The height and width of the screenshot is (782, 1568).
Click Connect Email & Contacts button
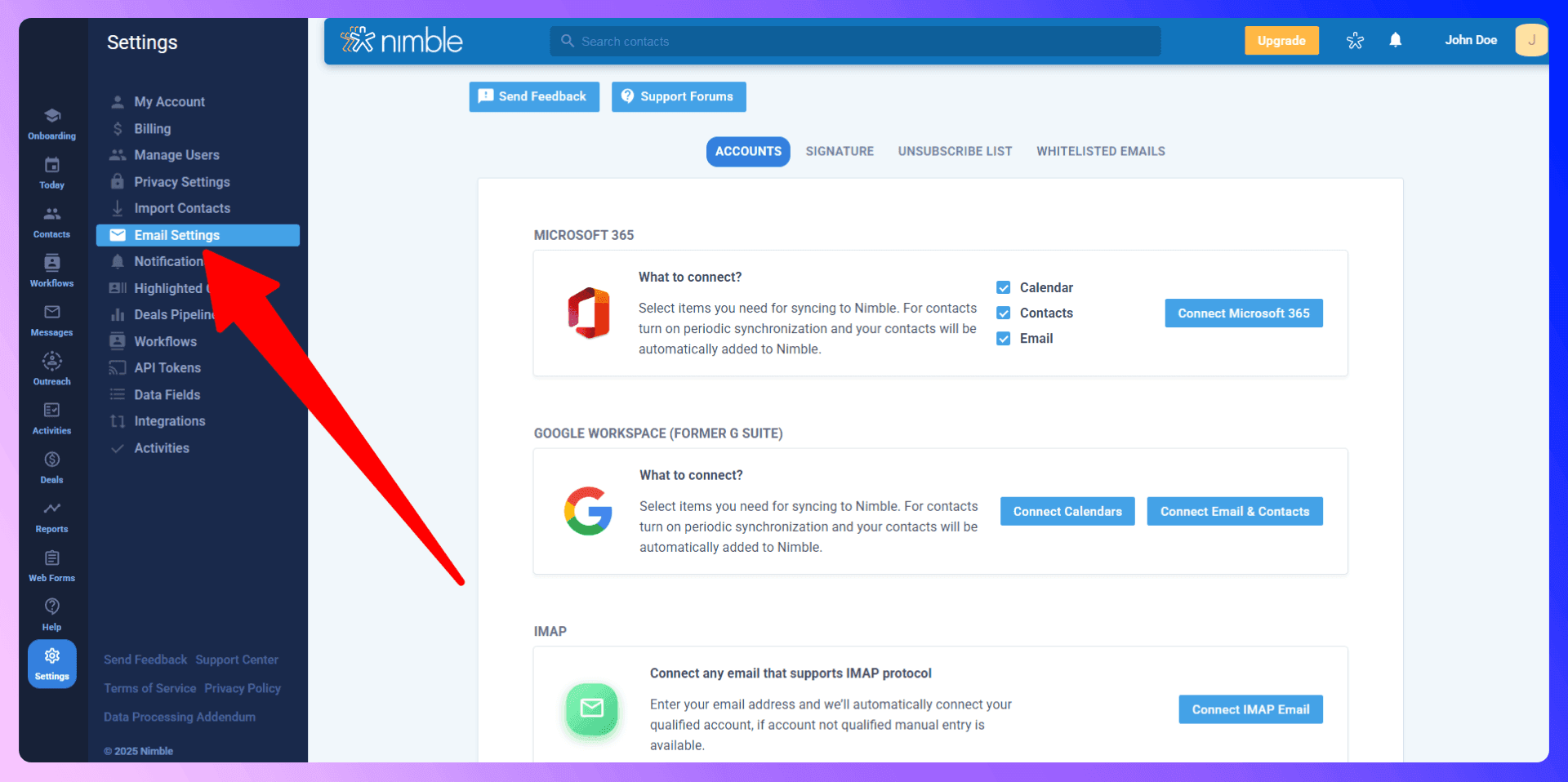click(1235, 511)
